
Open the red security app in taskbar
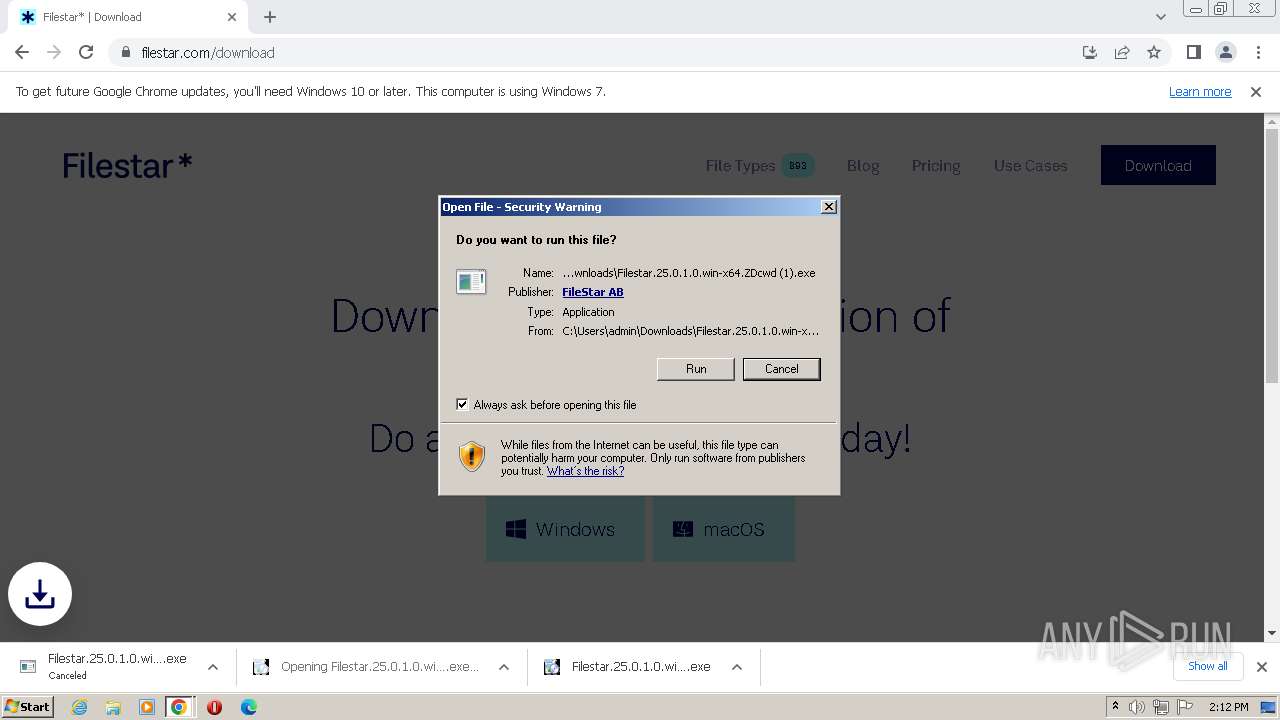[214, 707]
